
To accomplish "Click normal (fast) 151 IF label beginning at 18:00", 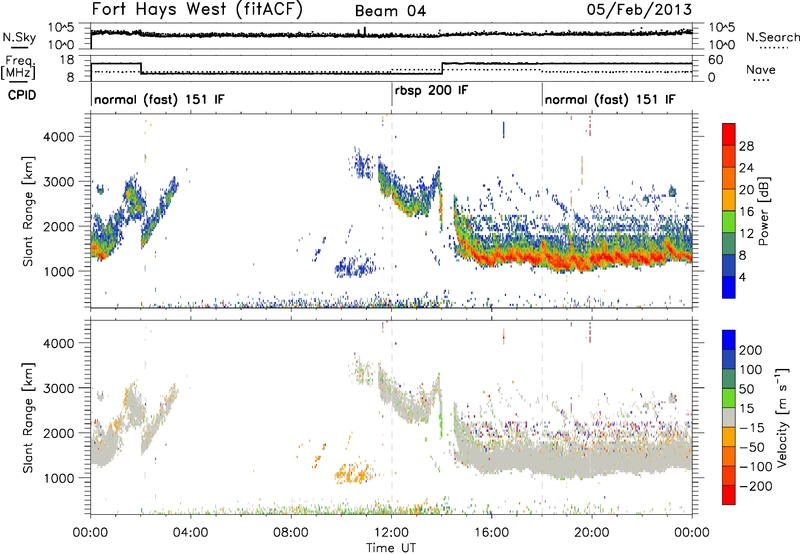I will (x=610, y=99).
